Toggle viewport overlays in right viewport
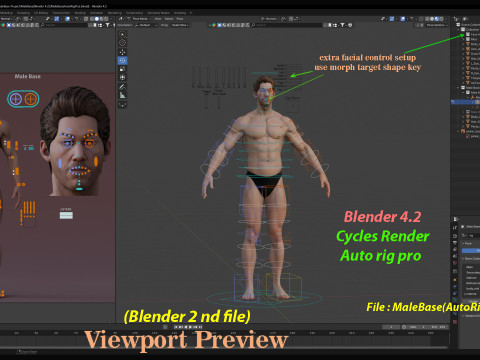The image size is (480, 360). [403, 19]
